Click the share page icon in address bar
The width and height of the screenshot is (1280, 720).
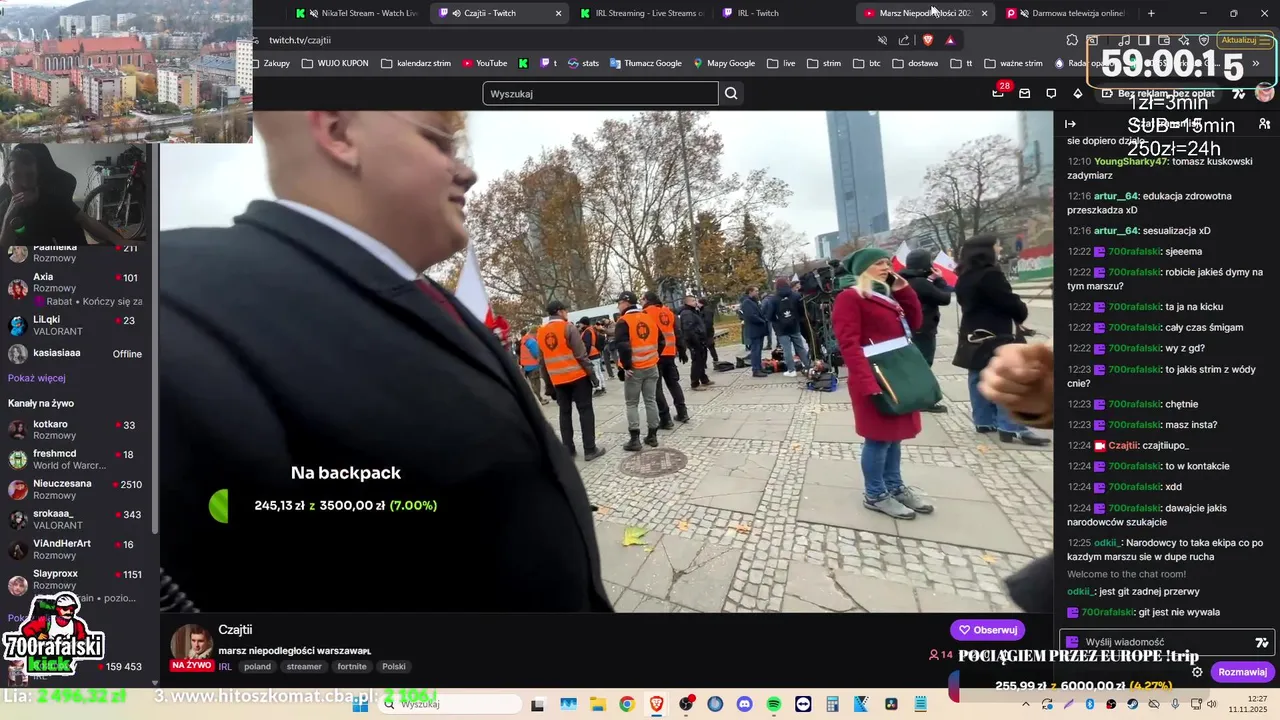[x=904, y=40]
